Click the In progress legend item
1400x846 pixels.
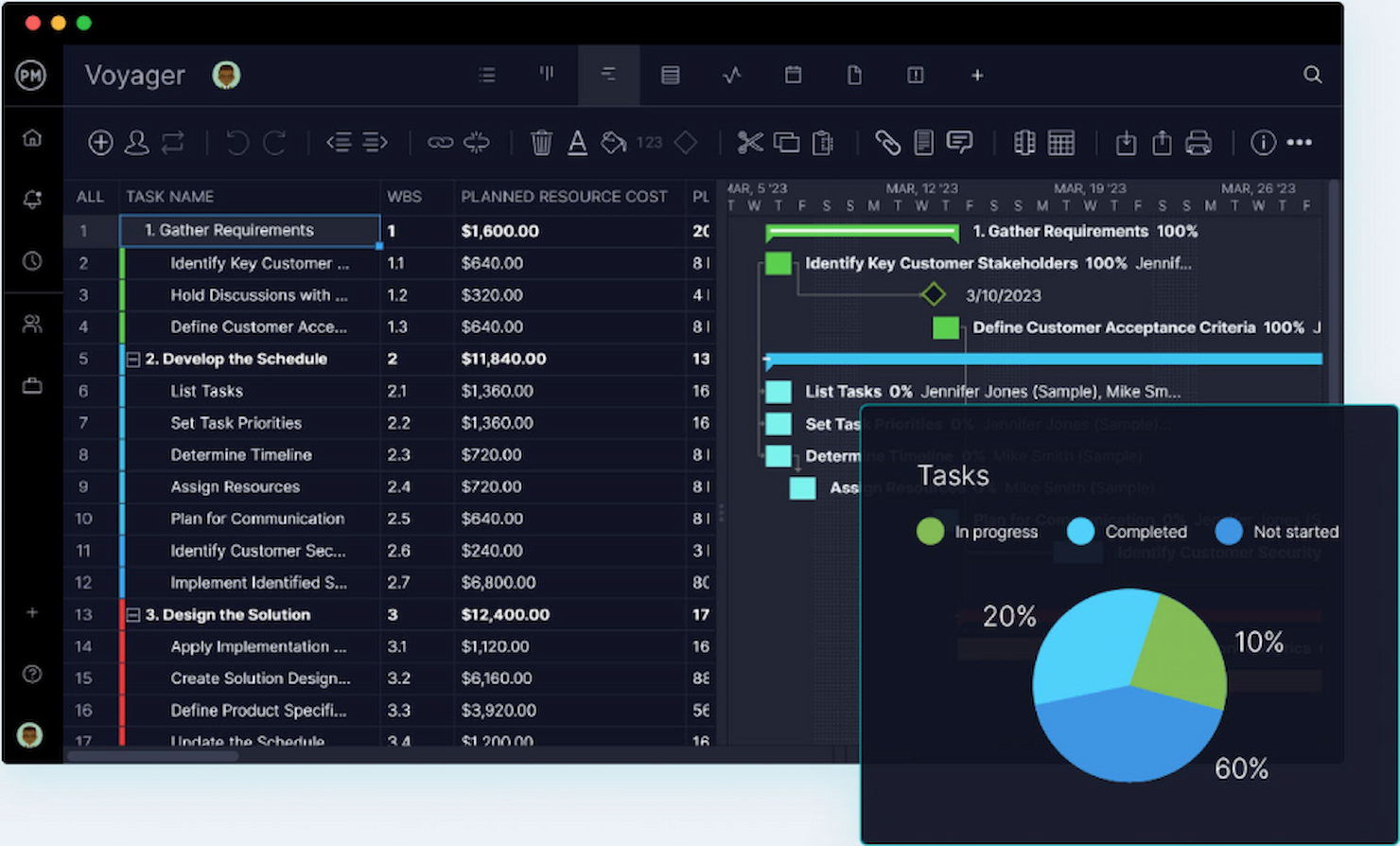pos(977,532)
